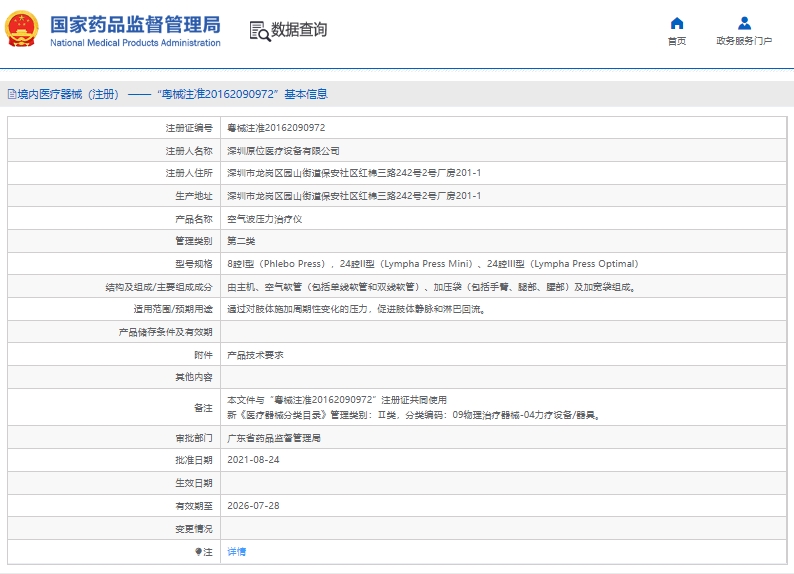794x574 pixels.
Task: Click 注册证编号 row label
Action: pos(189,128)
